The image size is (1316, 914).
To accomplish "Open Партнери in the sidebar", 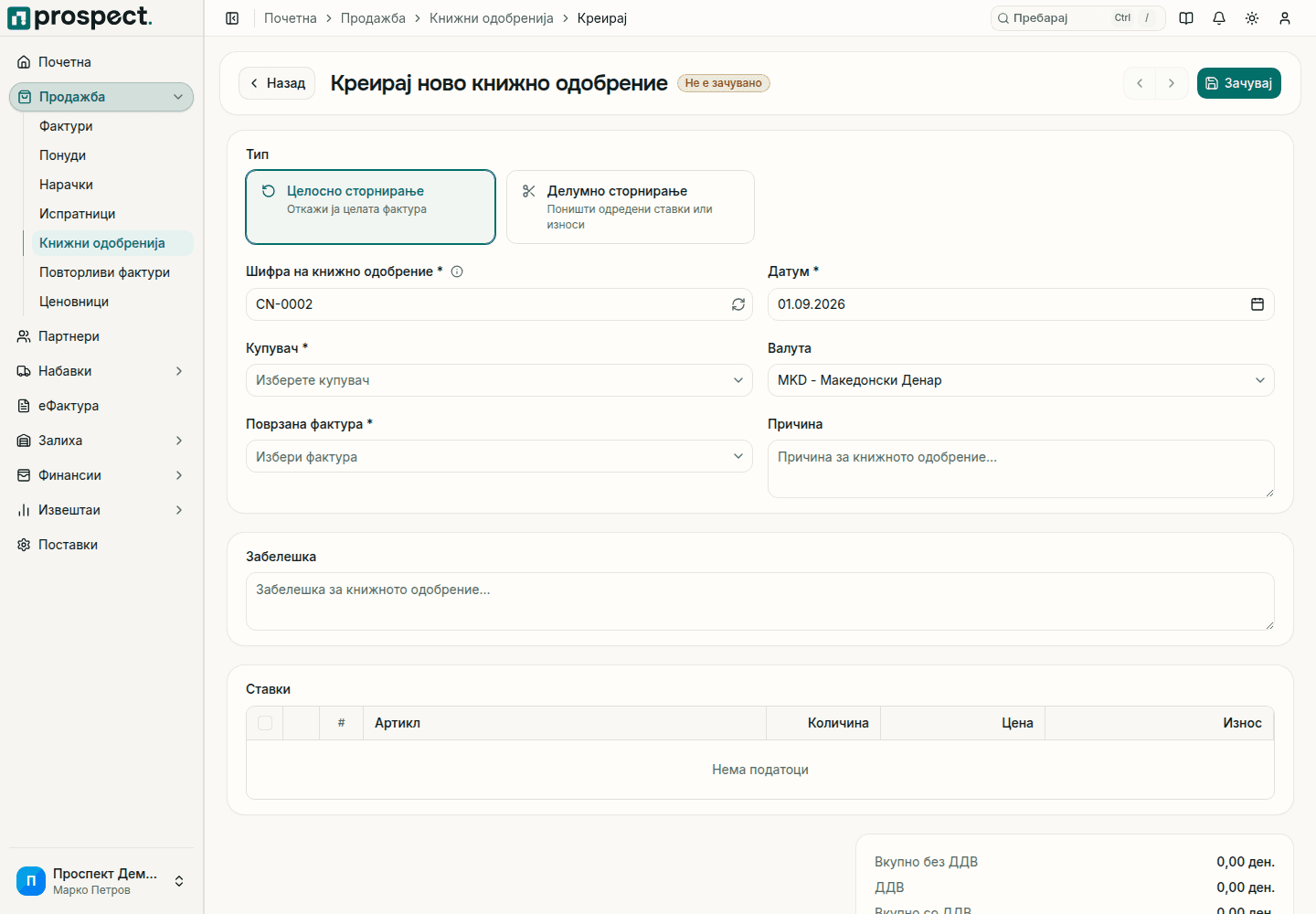I will [101, 336].
